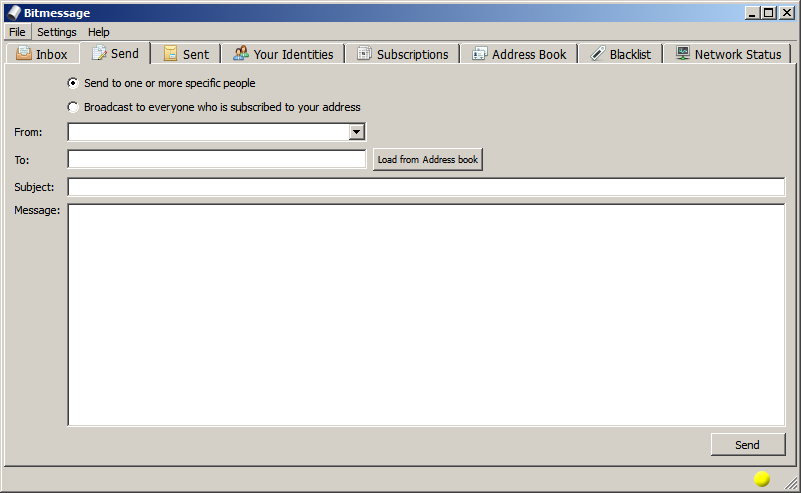Open the Help menu
801x493 pixels.
coord(99,32)
